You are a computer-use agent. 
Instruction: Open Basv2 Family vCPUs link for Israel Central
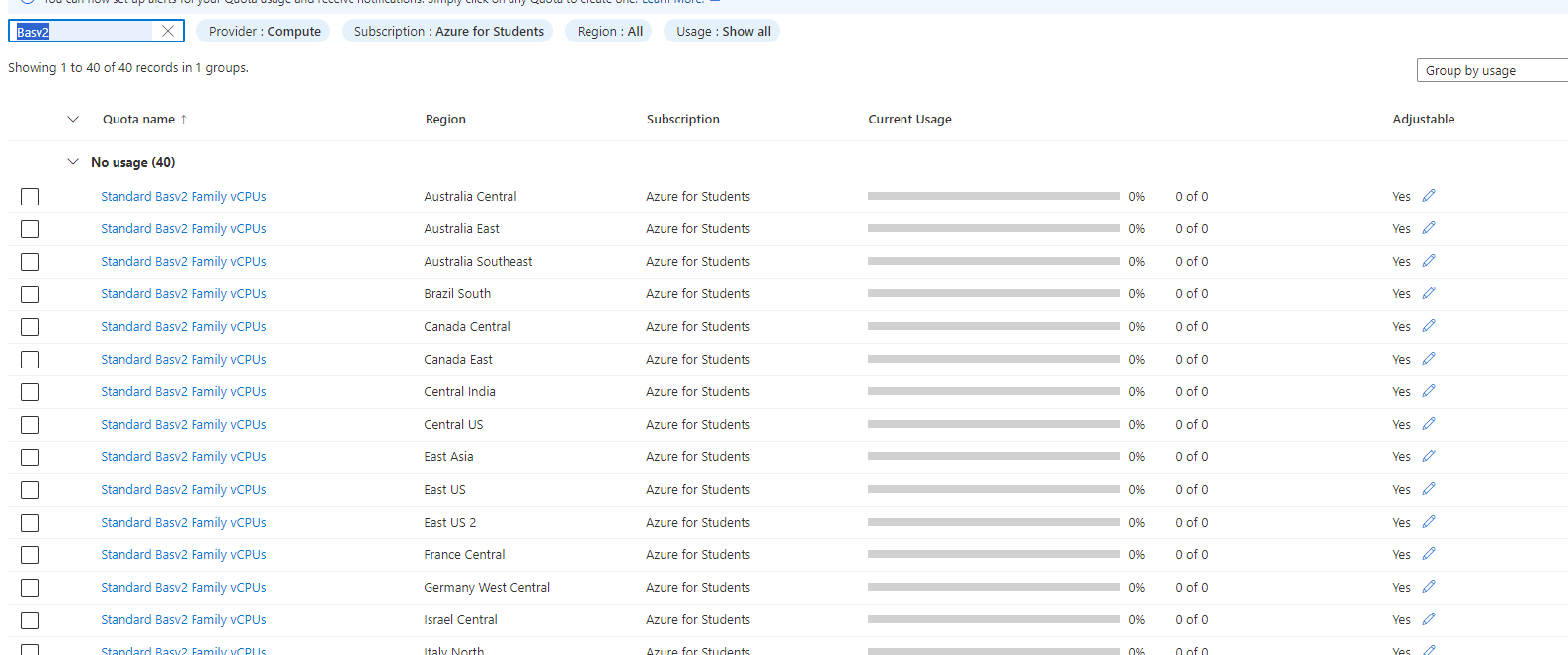[184, 620]
